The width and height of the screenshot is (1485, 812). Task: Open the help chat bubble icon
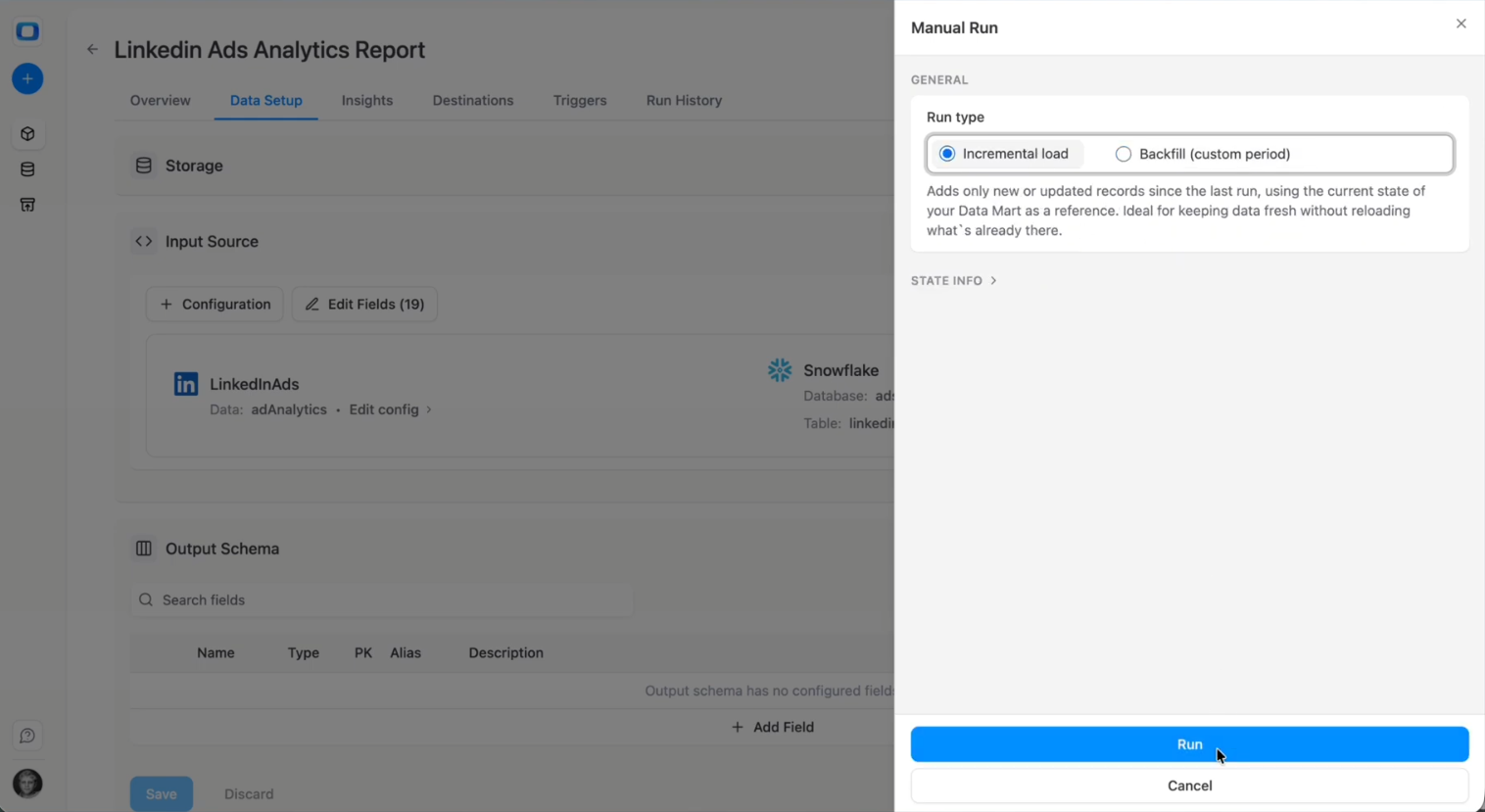27,736
